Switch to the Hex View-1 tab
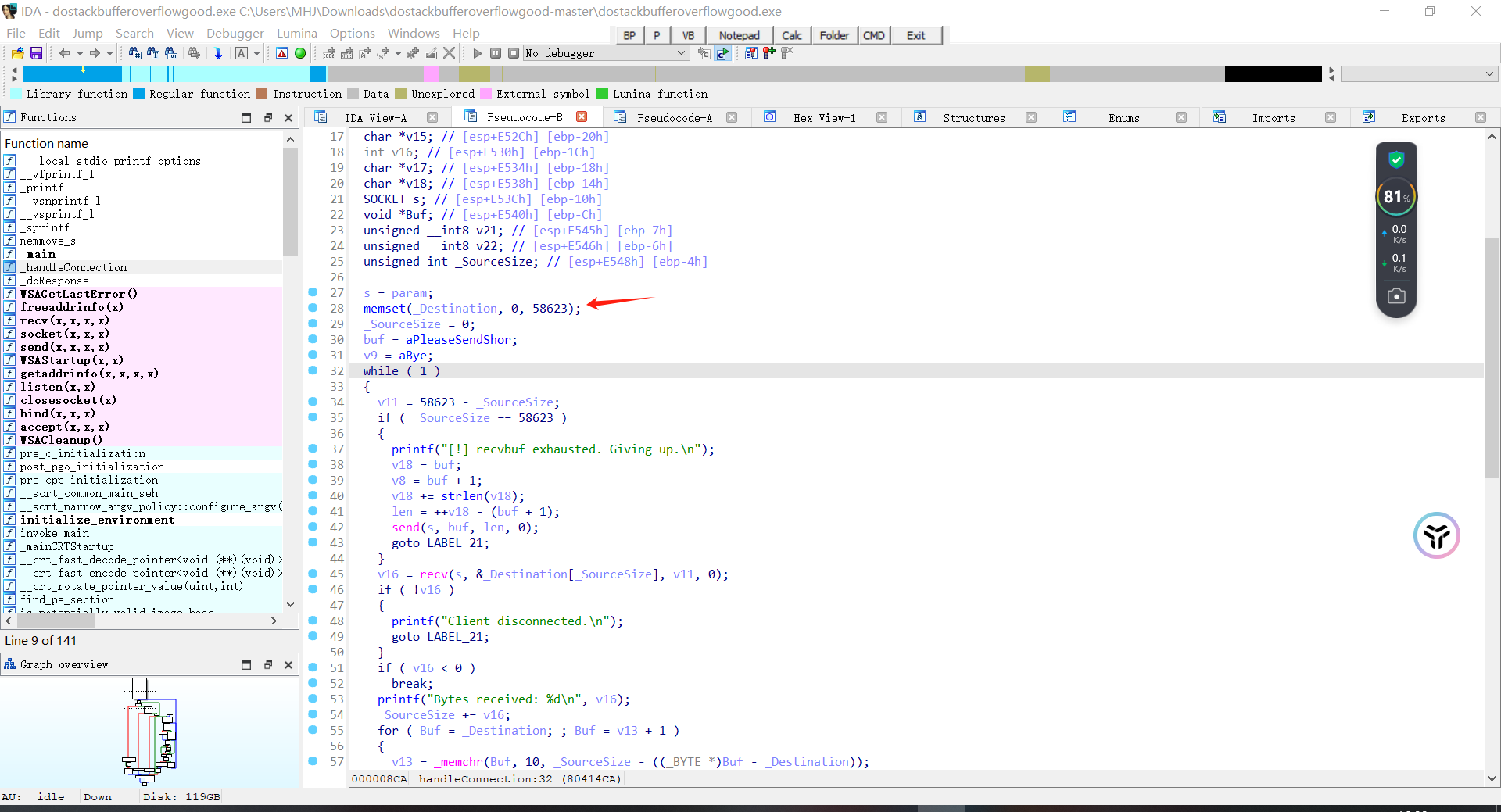The width and height of the screenshot is (1501, 812). tap(824, 117)
